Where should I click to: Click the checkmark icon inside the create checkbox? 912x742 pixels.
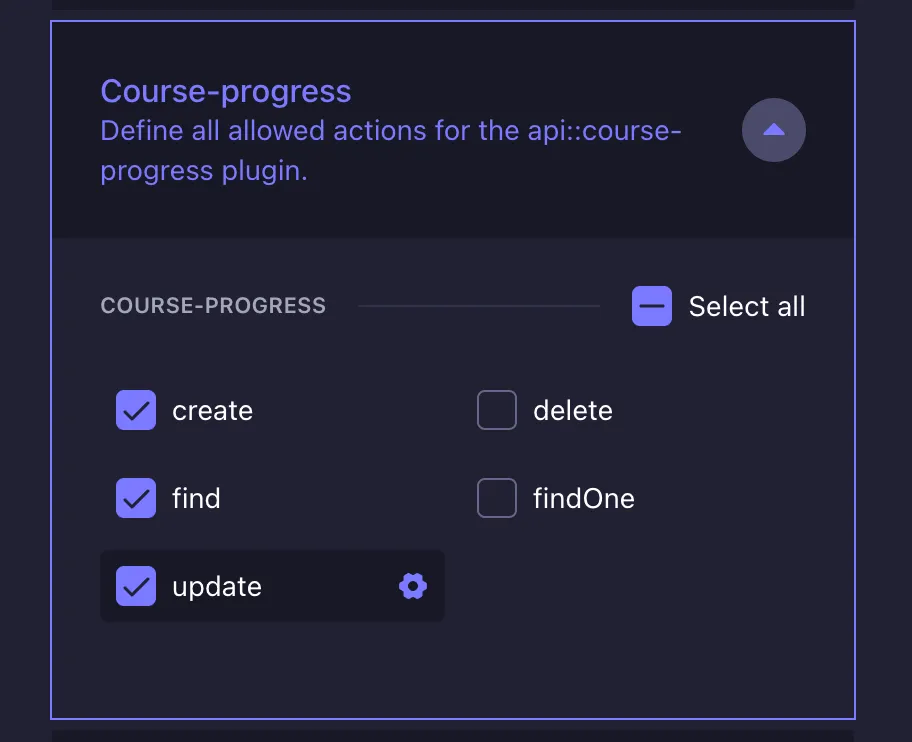click(136, 410)
